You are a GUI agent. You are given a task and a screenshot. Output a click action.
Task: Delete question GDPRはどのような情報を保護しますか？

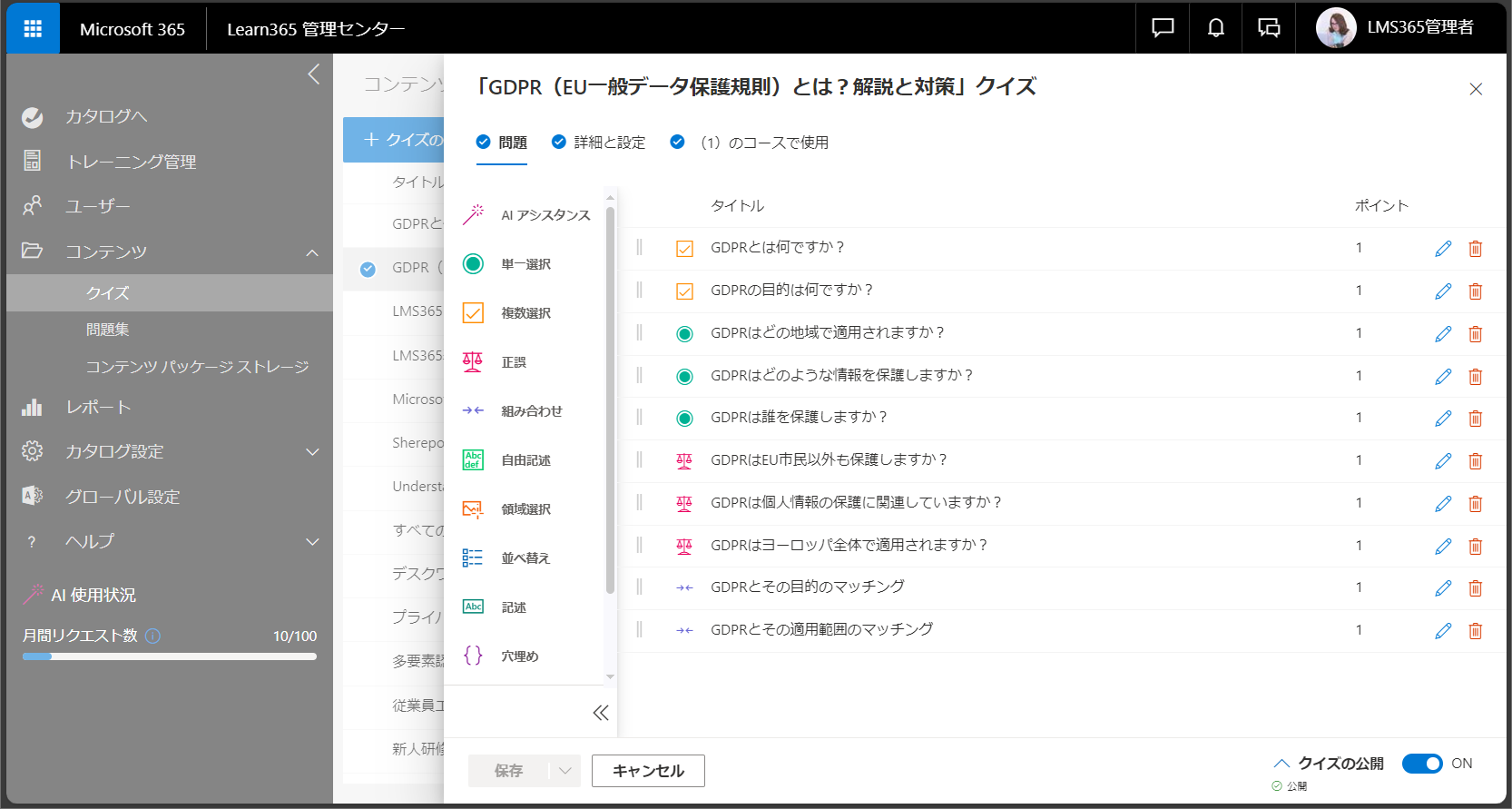coord(1476,377)
